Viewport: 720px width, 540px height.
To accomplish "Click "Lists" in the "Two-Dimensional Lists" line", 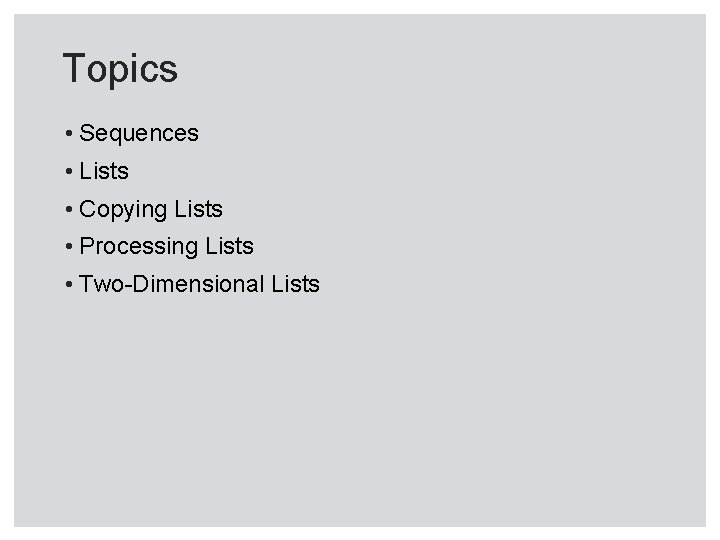I will [x=295, y=284].
